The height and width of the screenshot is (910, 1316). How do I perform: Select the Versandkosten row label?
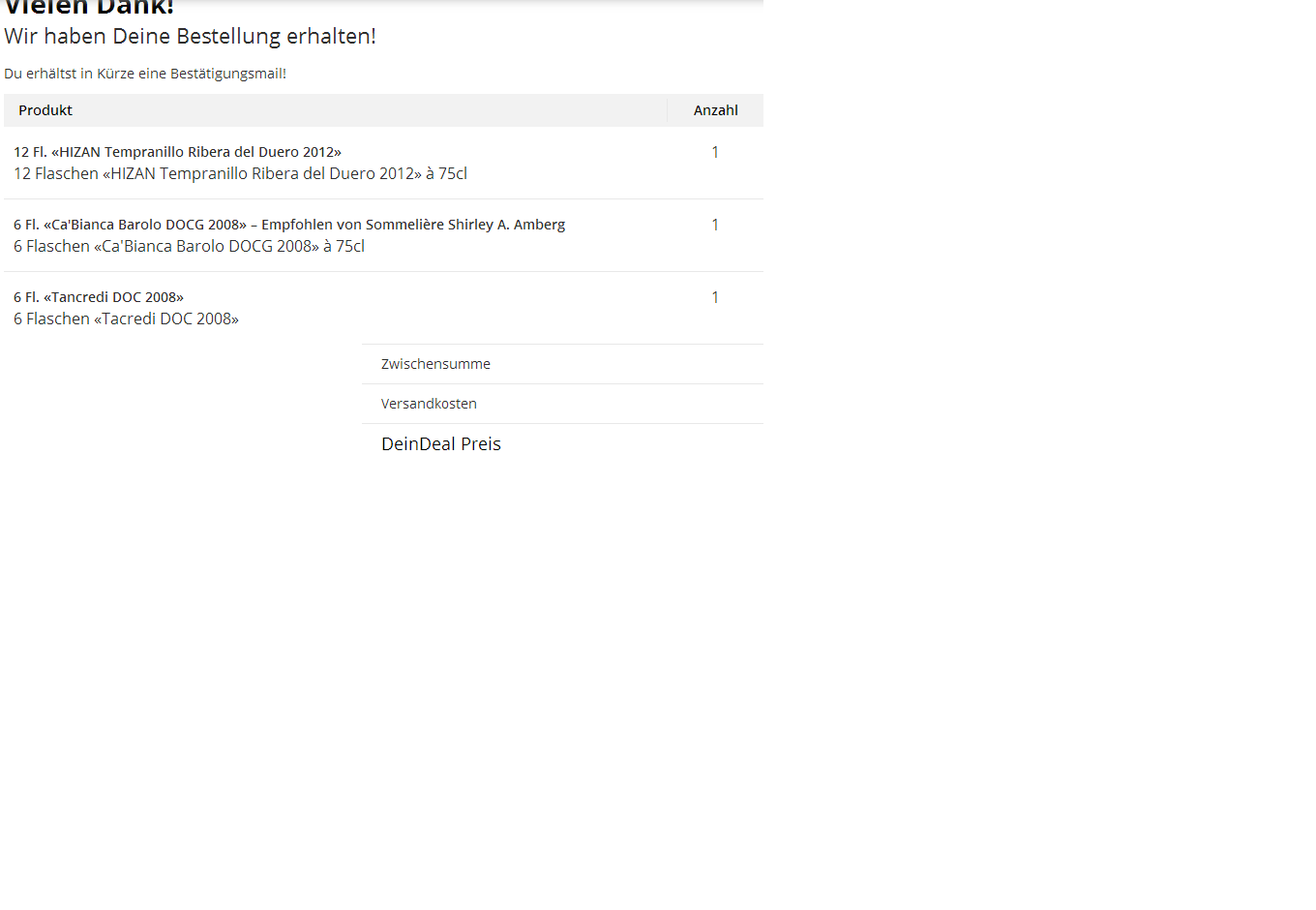point(429,404)
